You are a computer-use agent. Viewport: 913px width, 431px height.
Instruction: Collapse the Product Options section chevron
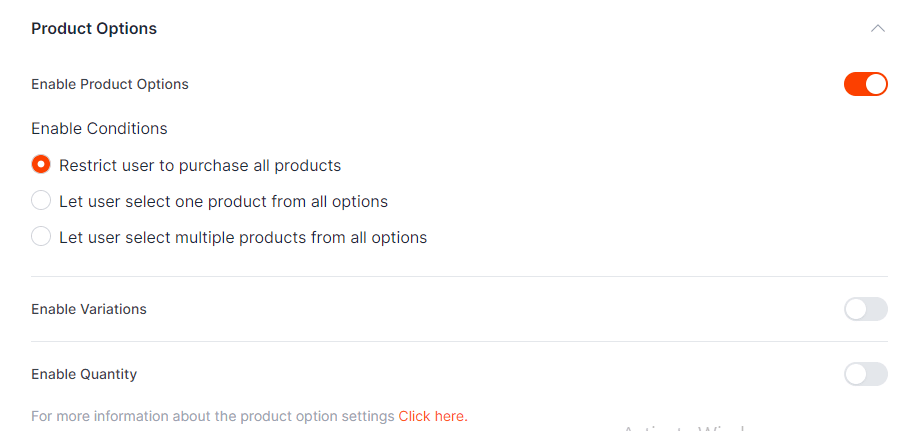coord(877,29)
